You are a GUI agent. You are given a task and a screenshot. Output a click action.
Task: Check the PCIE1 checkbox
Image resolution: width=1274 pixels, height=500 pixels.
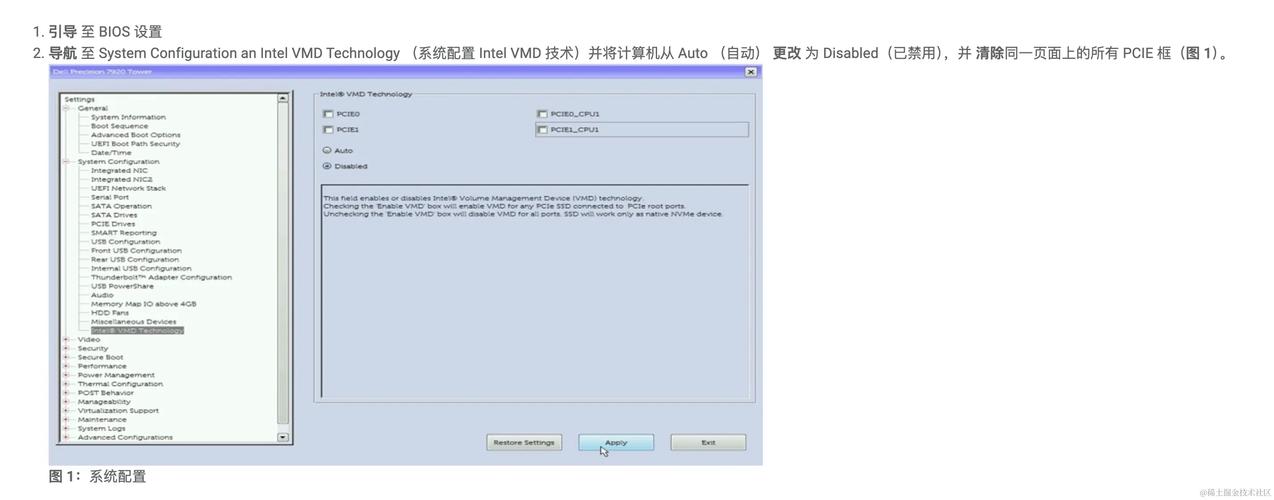pos(328,130)
